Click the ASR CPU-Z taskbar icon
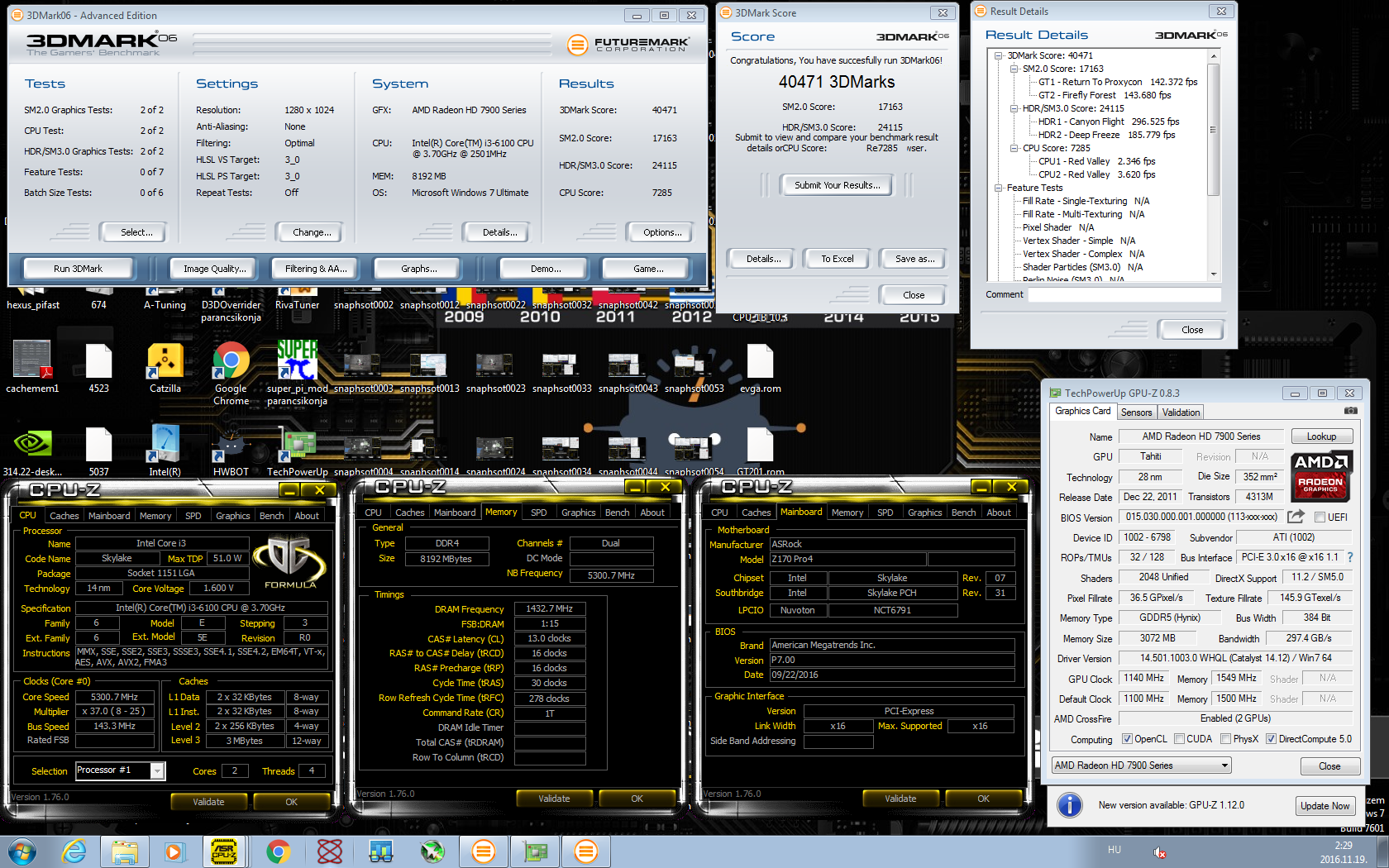Screen dimensions: 1389x868 pyautogui.click(x=223, y=851)
